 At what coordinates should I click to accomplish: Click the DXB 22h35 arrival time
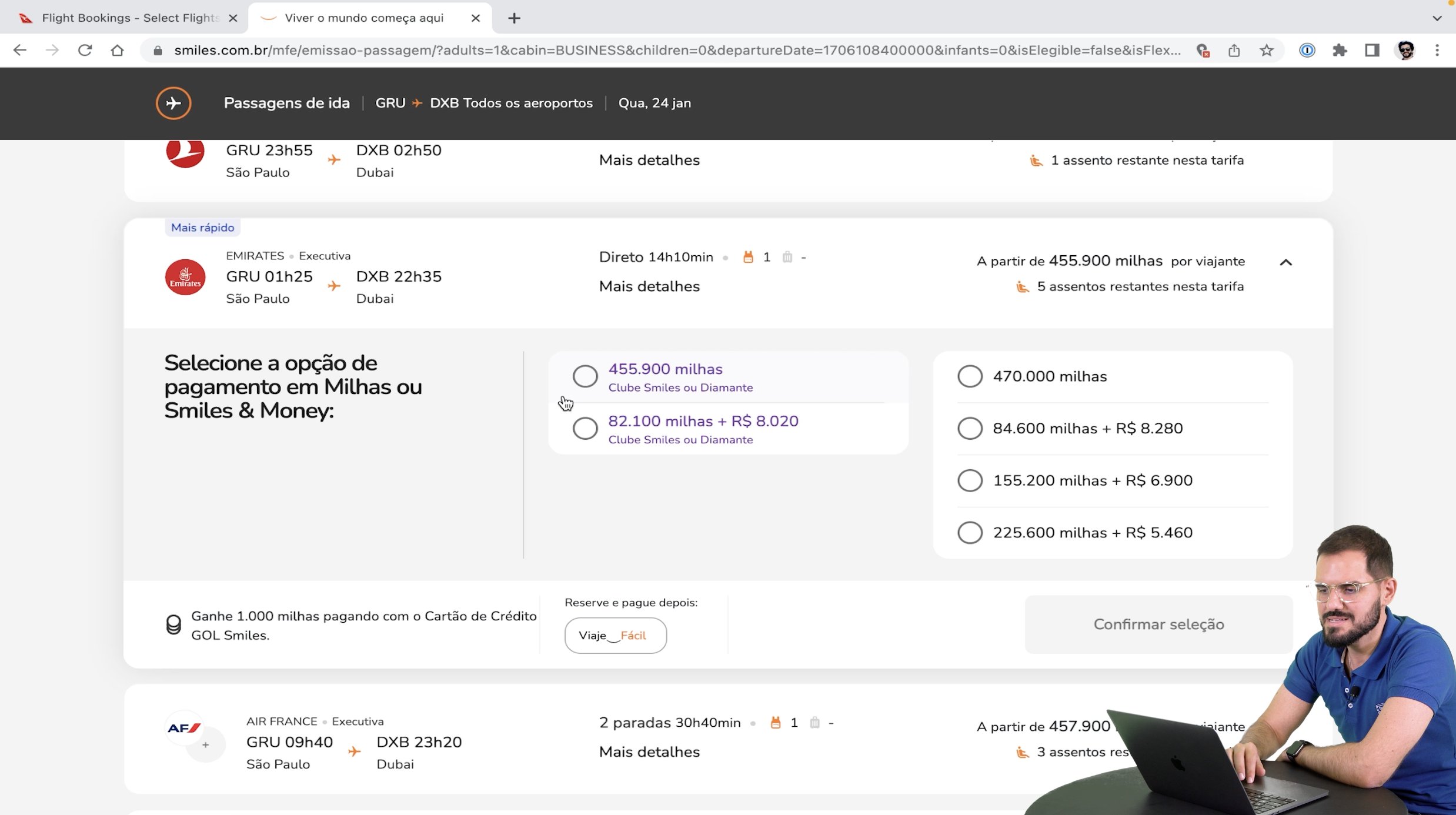[399, 276]
